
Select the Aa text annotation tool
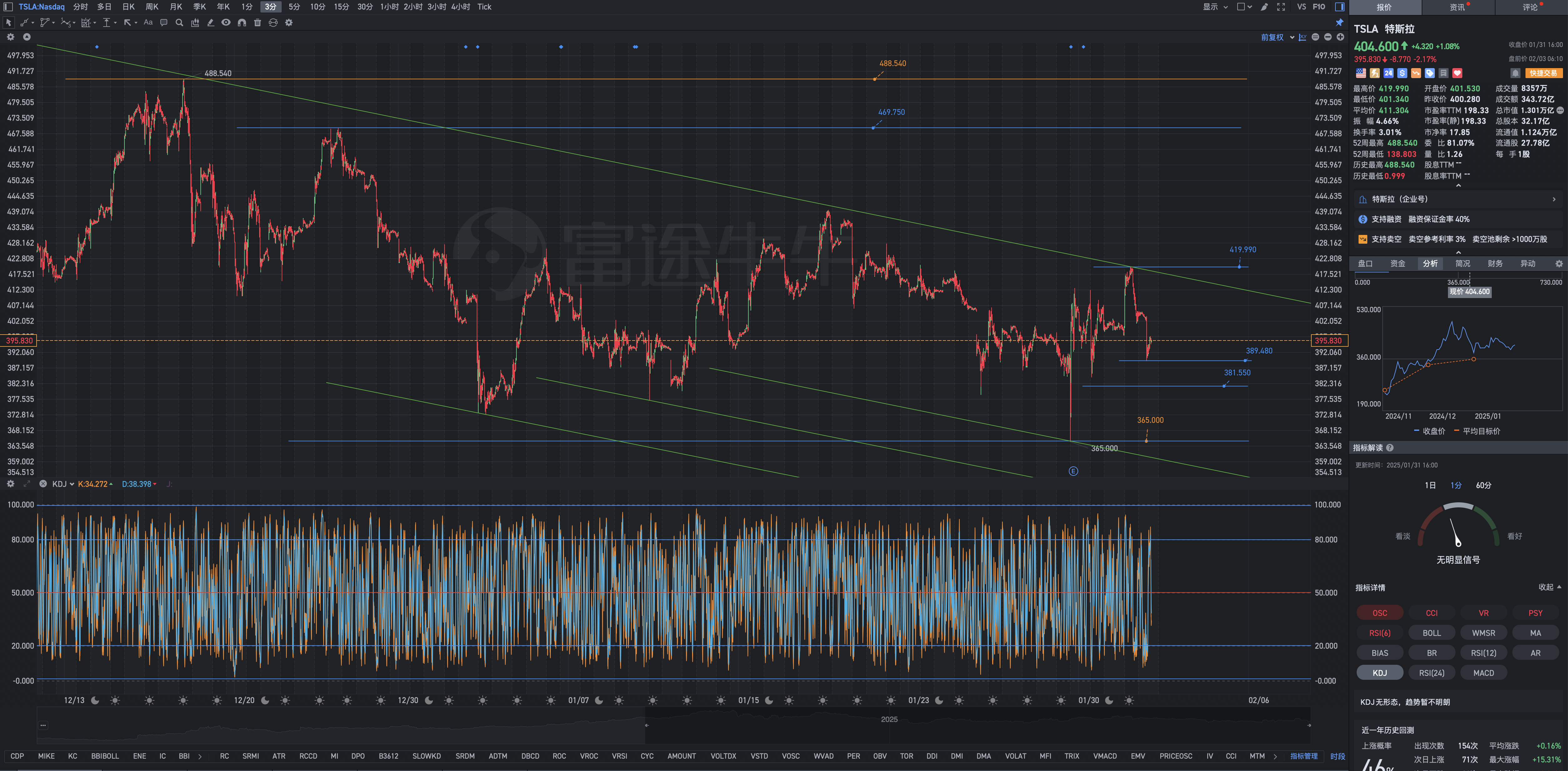click(148, 22)
